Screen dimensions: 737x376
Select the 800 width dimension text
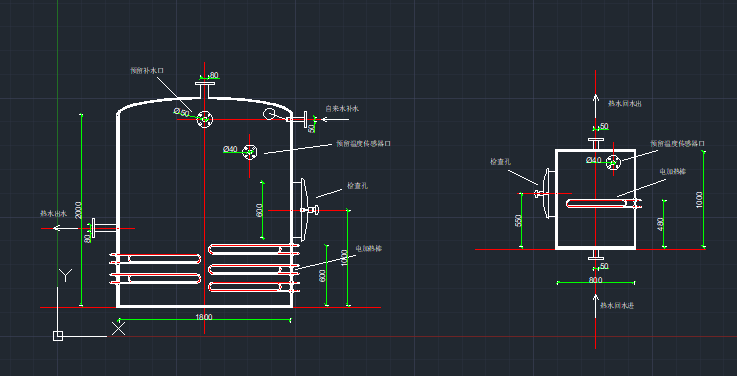click(x=596, y=280)
